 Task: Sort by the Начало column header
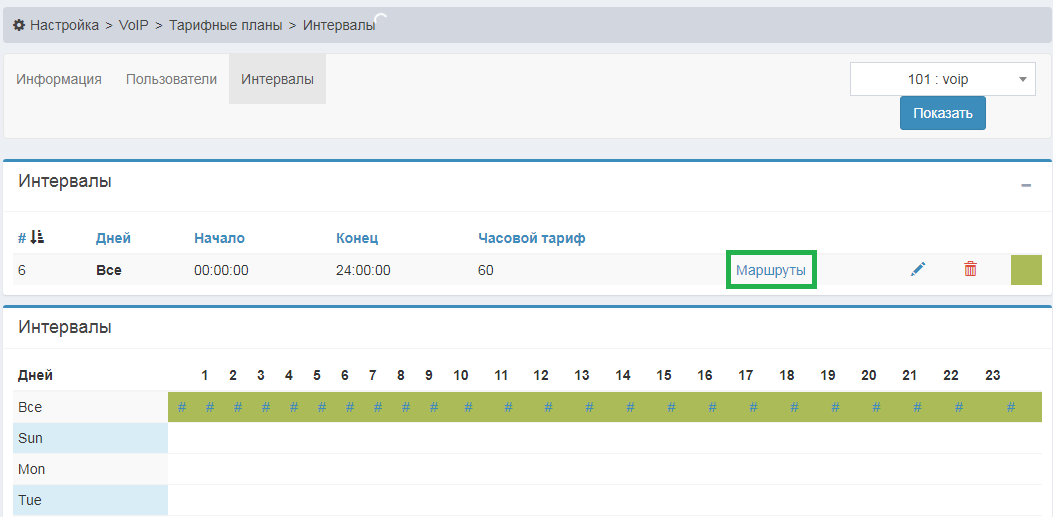219,238
